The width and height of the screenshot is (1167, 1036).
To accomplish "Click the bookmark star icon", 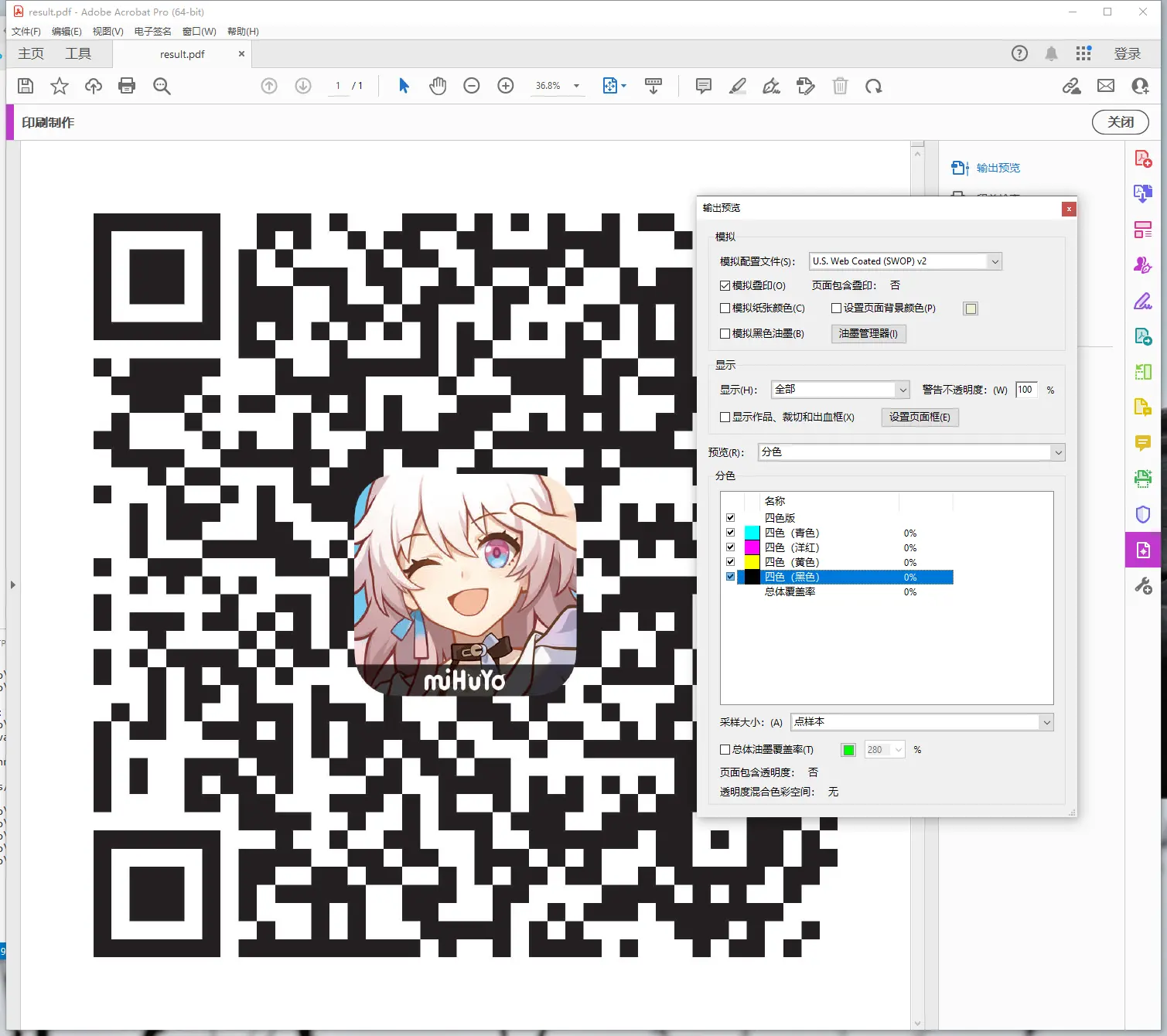I will click(60, 86).
